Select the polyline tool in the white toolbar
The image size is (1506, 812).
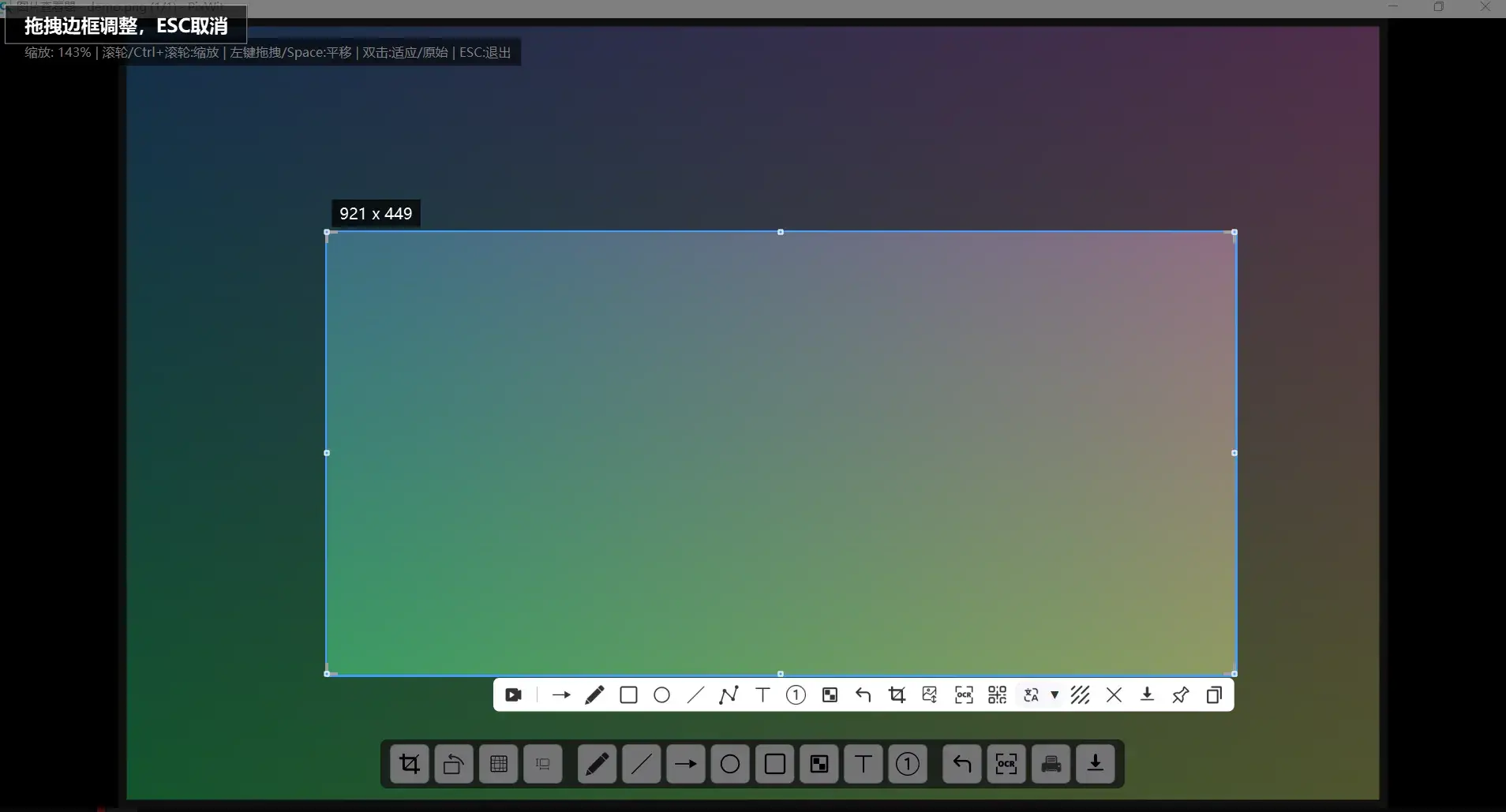click(x=729, y=695)
